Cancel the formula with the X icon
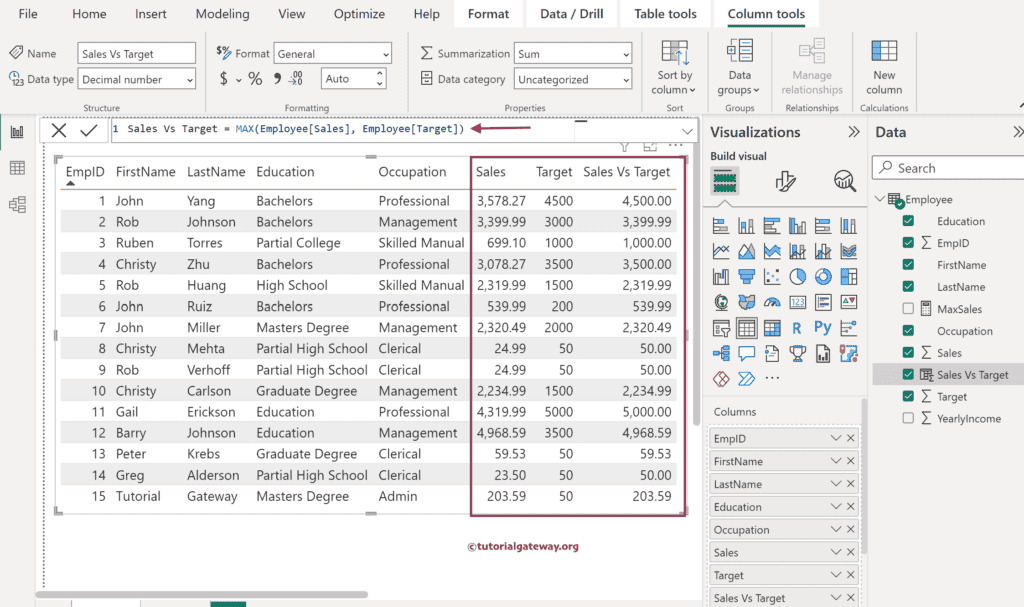 (x=59, y=130)
